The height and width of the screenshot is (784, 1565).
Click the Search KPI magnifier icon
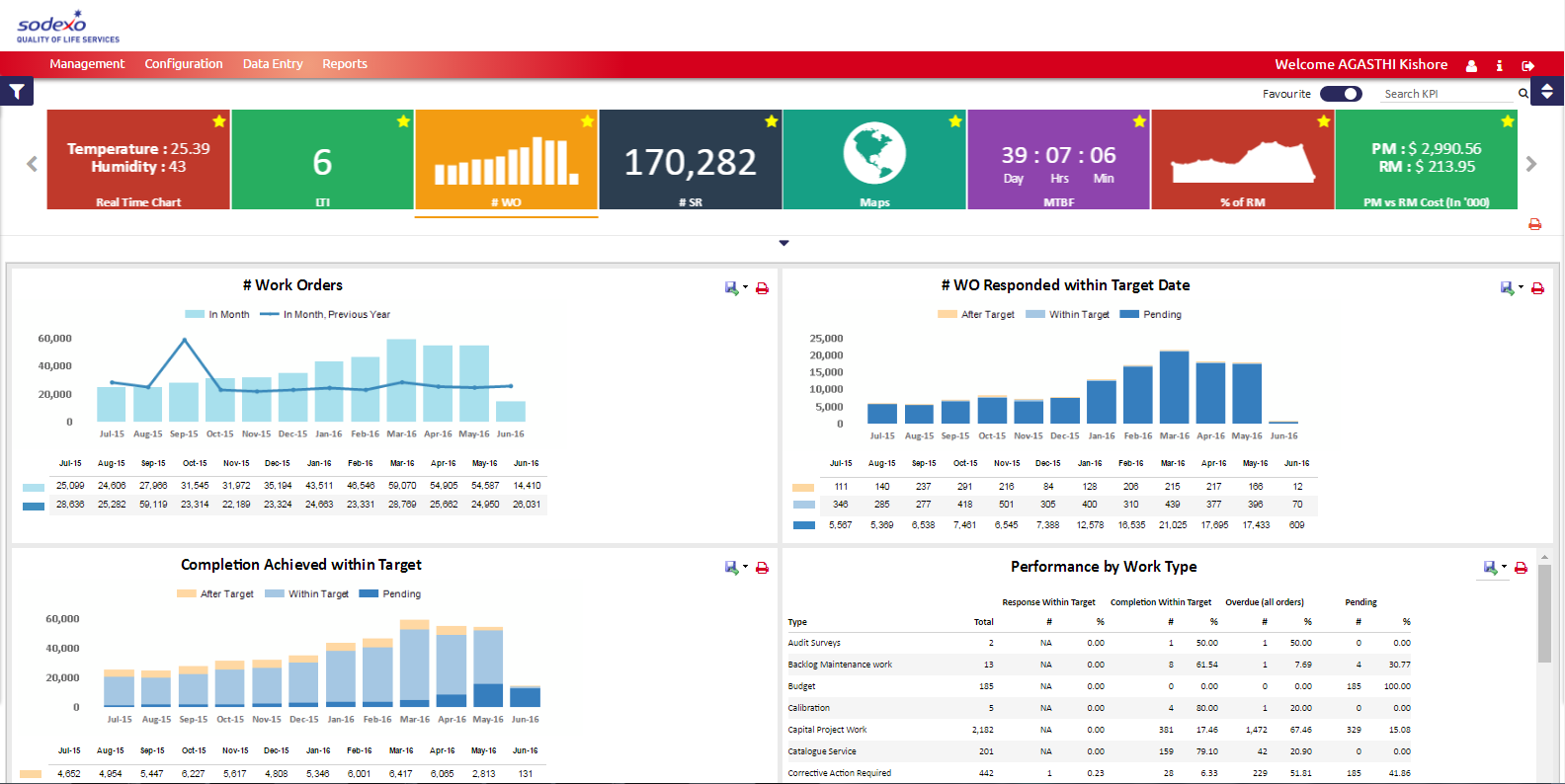[x=1524, y=94]
